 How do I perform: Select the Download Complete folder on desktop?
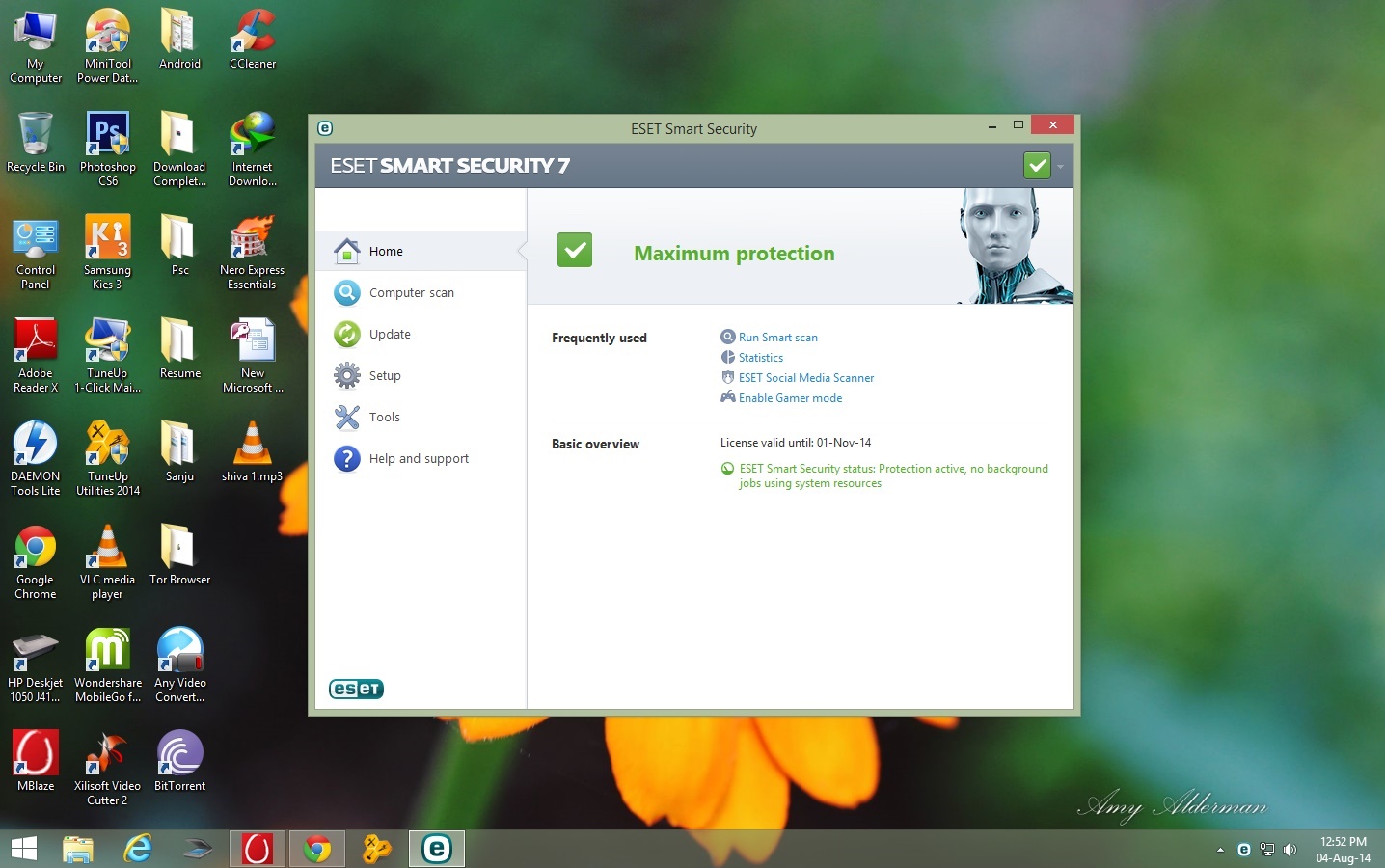(x=180, y=149)
